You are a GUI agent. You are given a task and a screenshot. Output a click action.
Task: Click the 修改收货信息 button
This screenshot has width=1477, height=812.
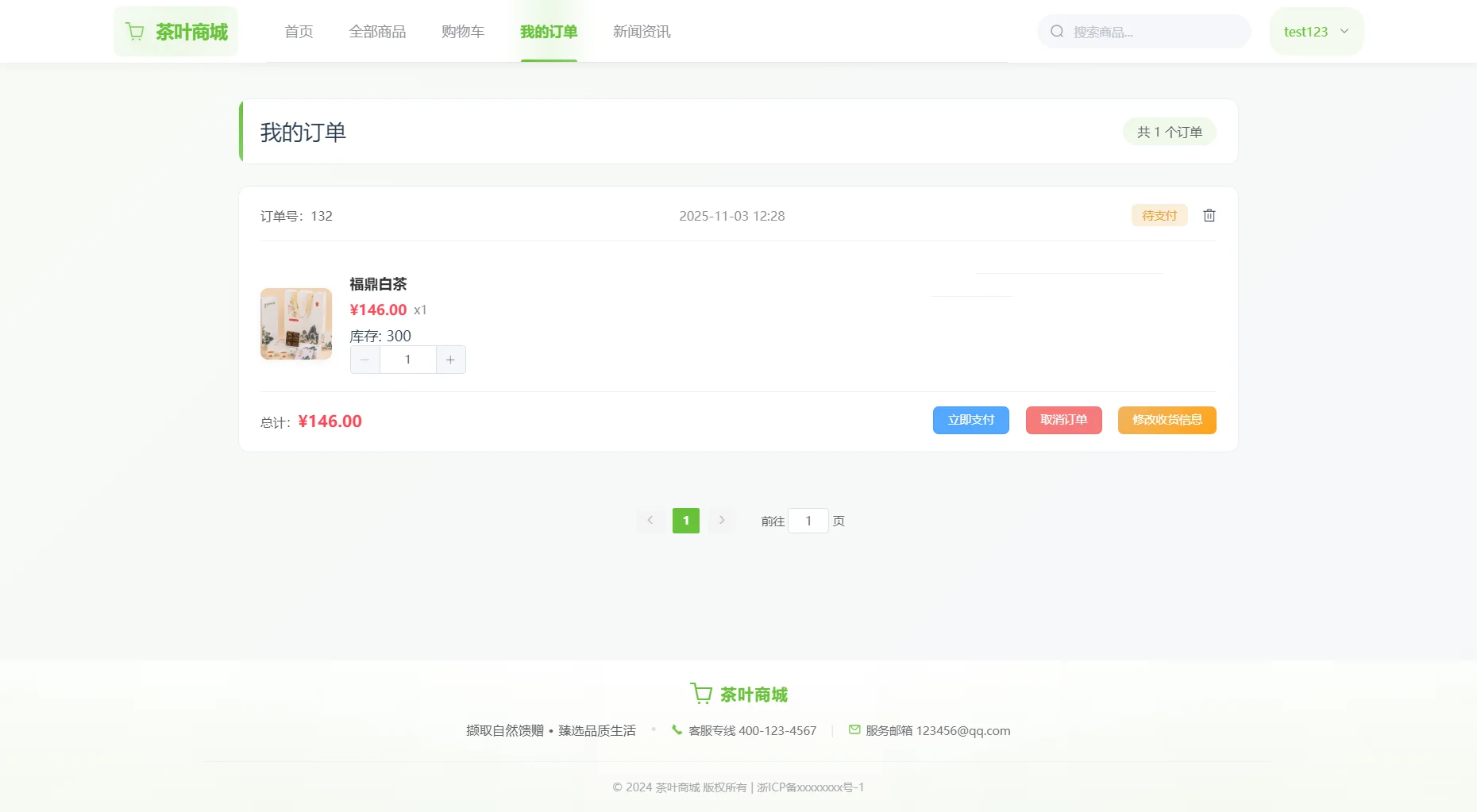point(1167,420)
